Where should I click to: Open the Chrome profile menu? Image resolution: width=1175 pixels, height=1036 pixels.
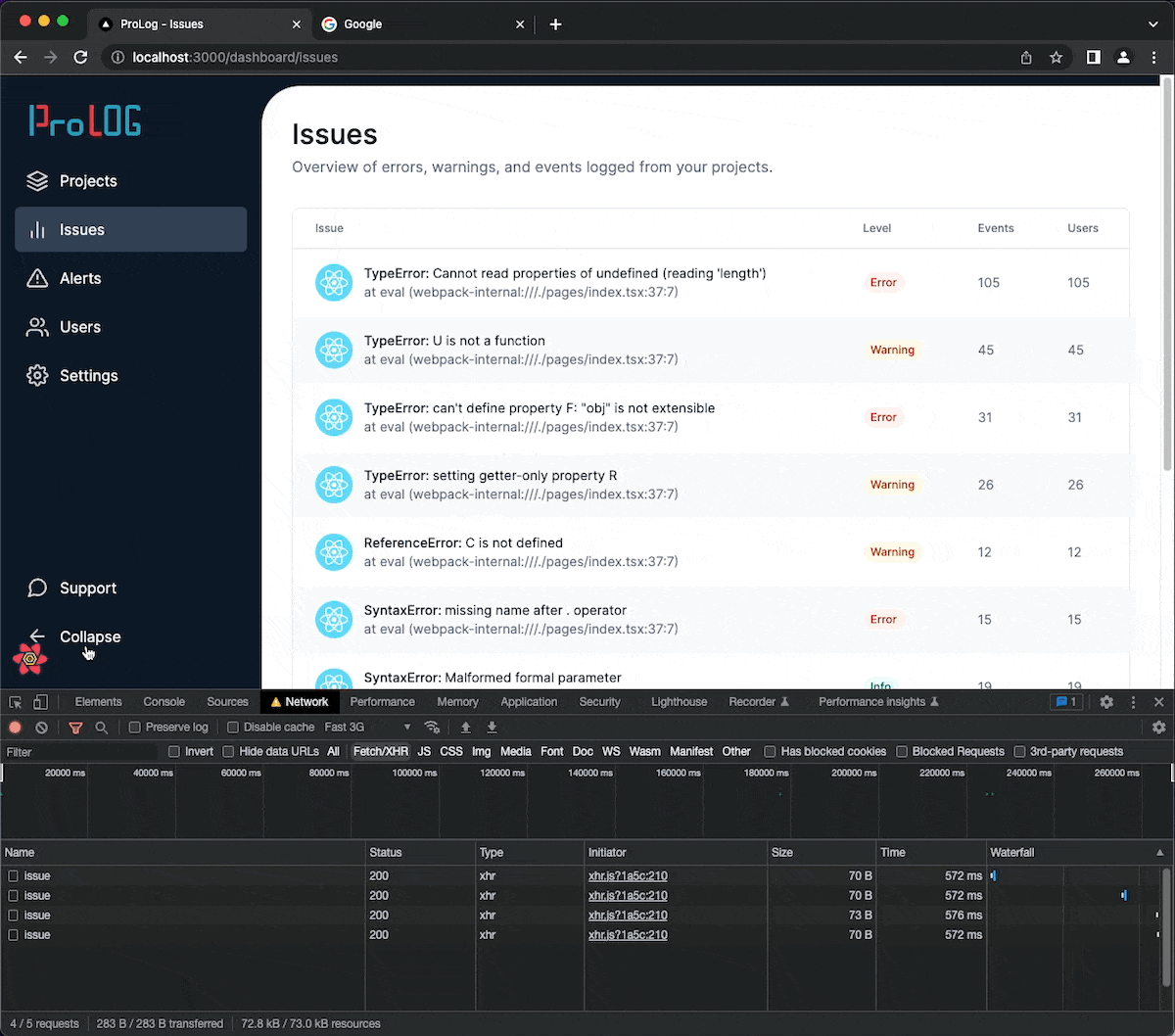(x=1124, y=58)
